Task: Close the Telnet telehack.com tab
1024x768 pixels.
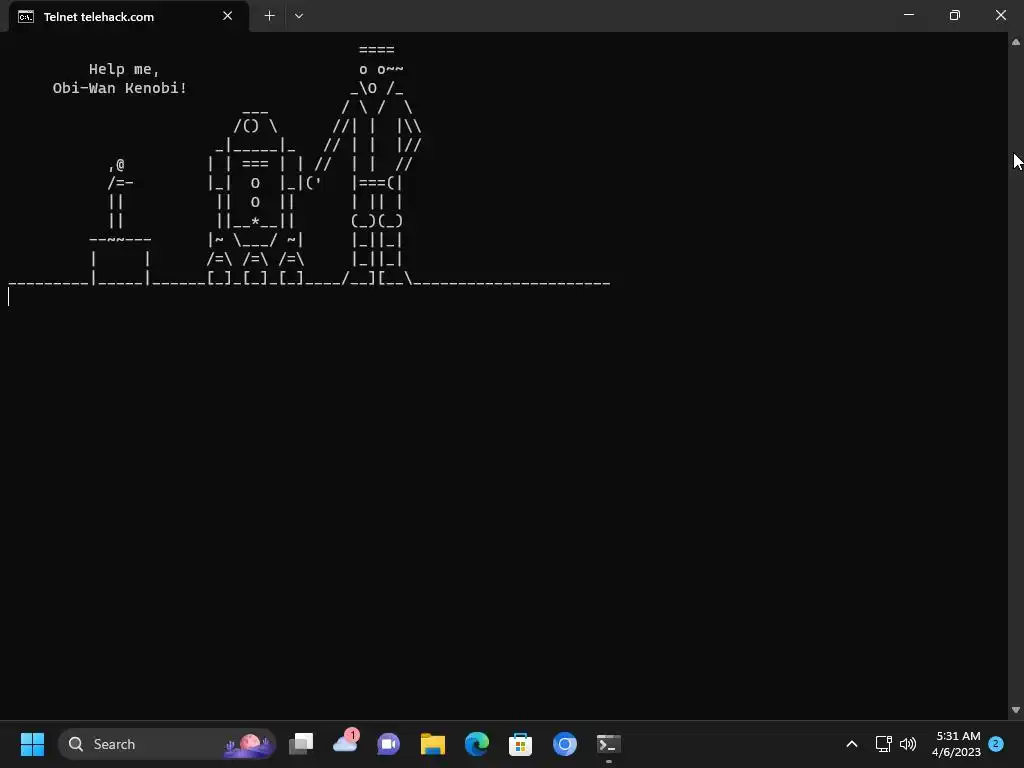Action: tap(227, 16)
